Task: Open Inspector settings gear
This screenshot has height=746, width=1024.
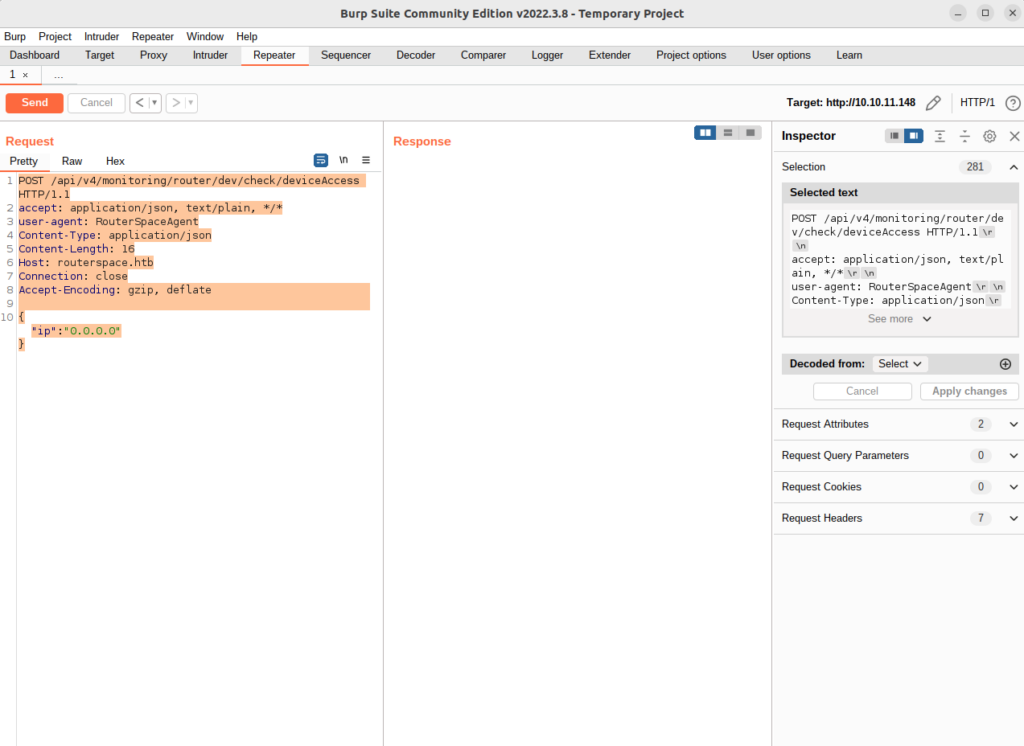Action: 989,136
